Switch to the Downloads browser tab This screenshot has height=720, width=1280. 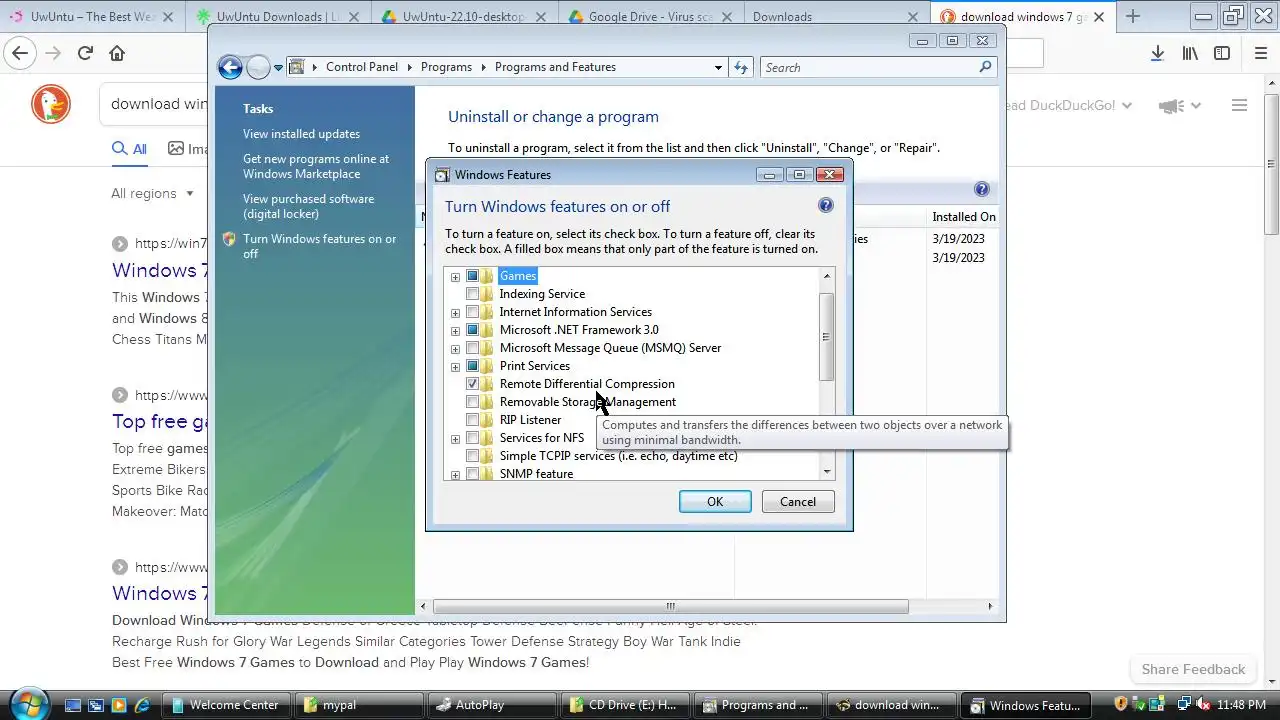tap(836, 16)
